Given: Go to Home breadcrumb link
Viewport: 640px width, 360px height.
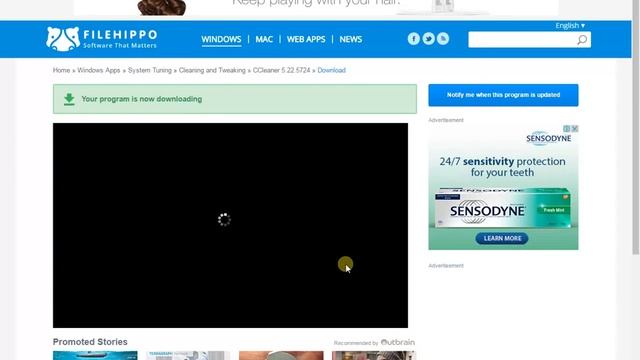Looking at the screenshot, I should [61, 70].
